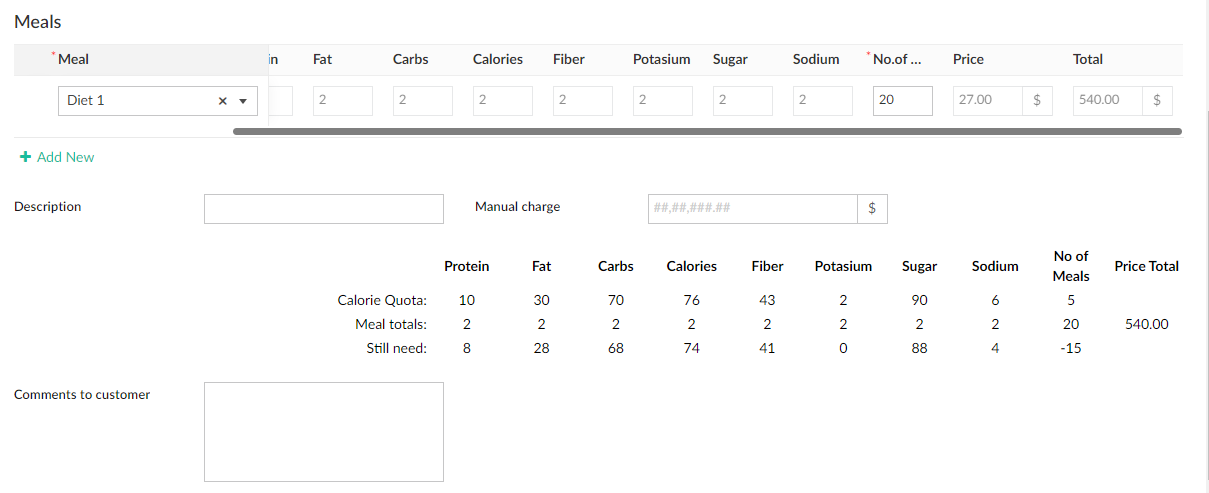
Task: Click the Price field showing 27.00
Action: [987, 100]
